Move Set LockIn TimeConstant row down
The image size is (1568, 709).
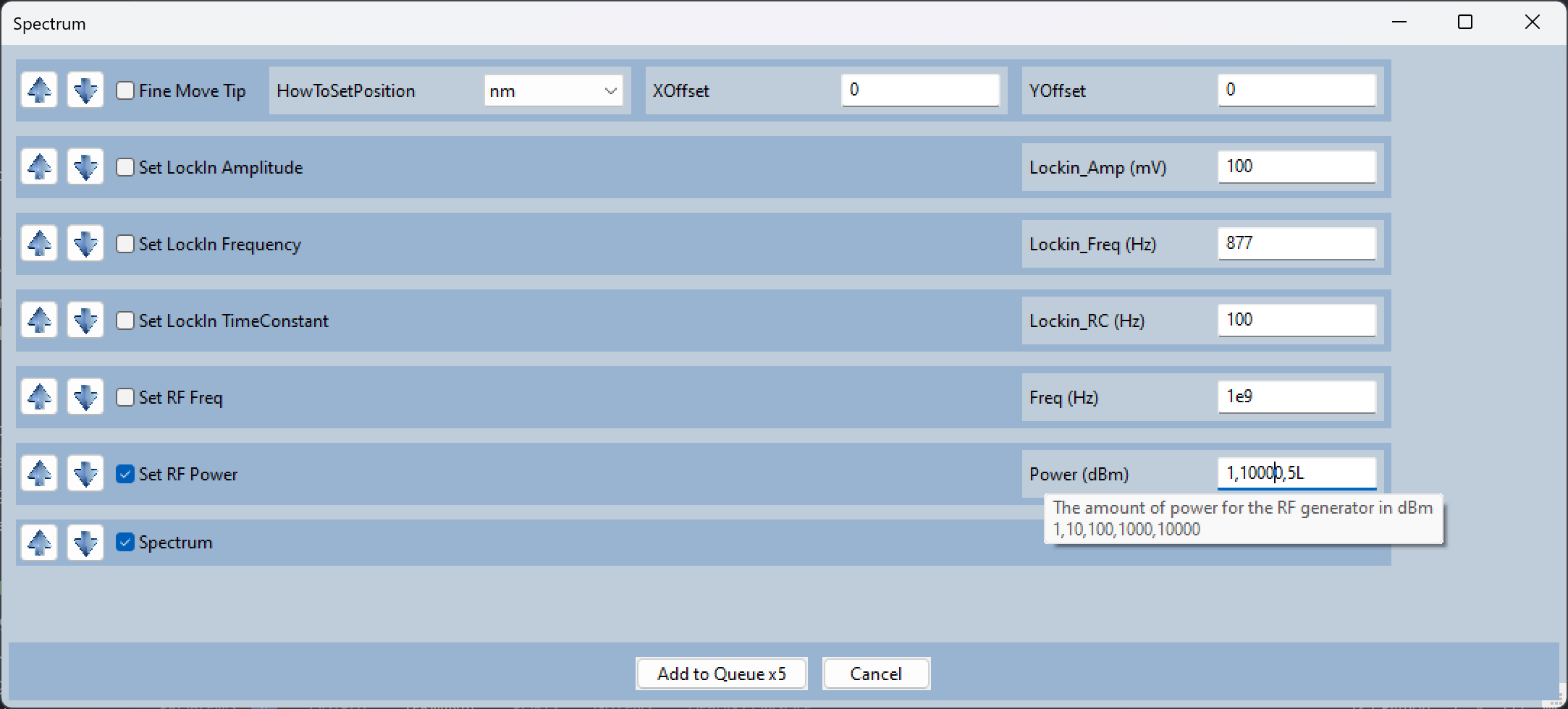click(x=85, y=320)
